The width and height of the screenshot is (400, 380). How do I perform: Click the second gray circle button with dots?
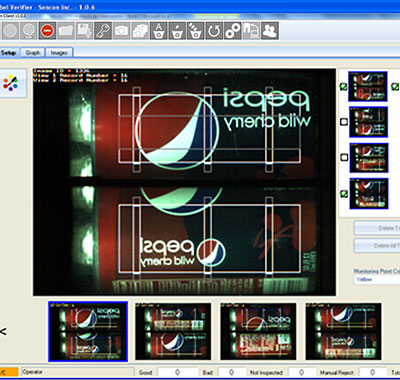point(29,31)
